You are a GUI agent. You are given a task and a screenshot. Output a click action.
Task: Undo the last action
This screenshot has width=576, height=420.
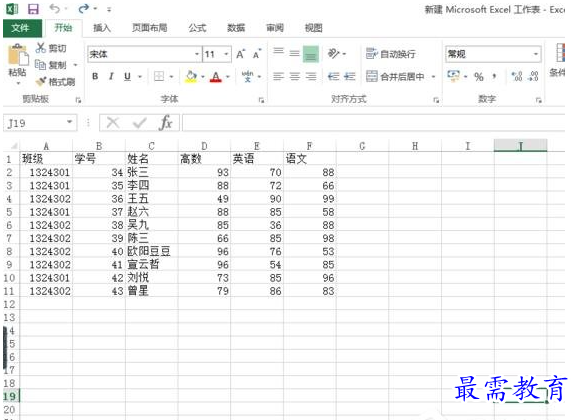pyautogui.click(x=55, y=8)
